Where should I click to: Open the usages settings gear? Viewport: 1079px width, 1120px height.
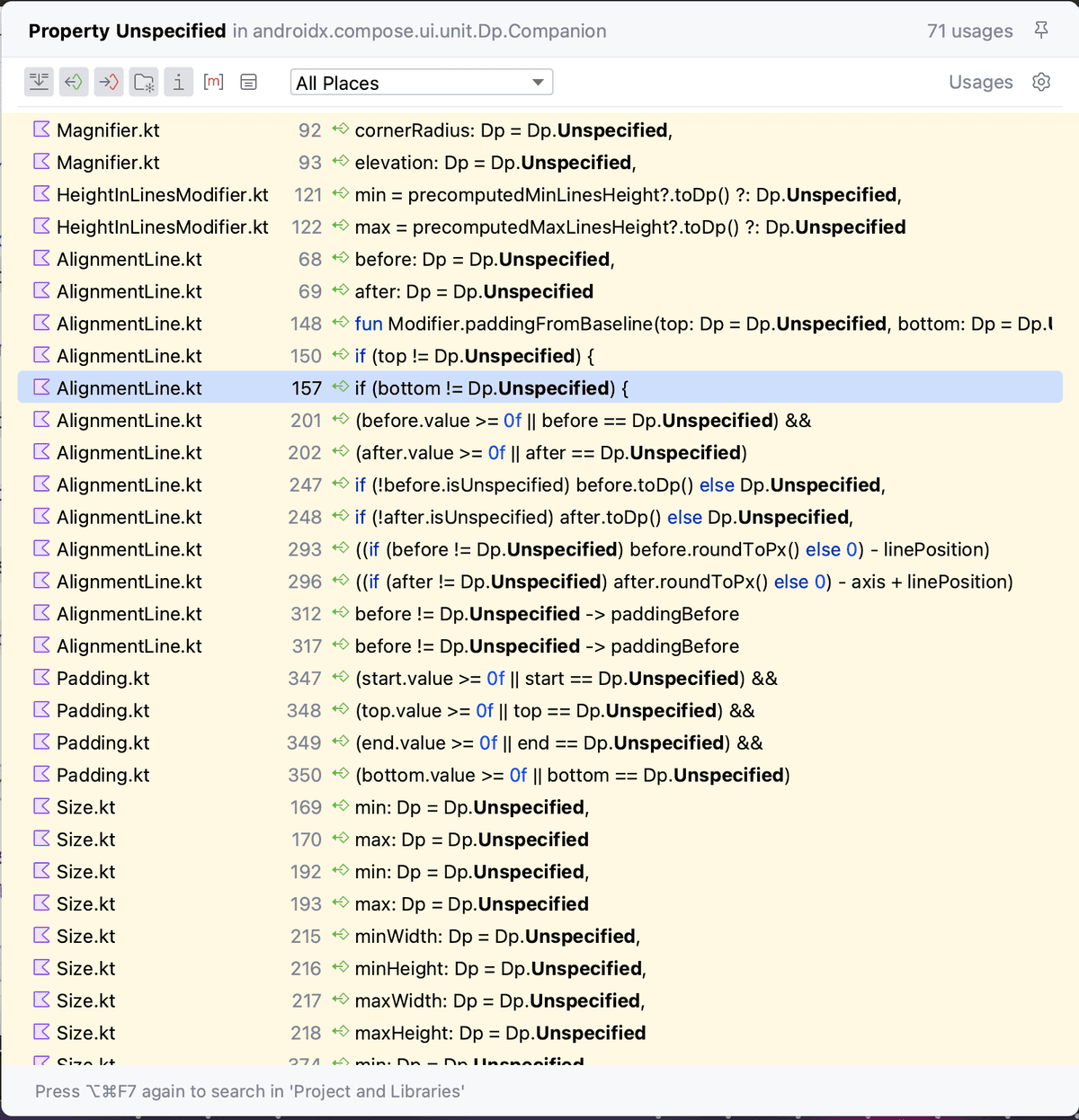point(1041,82)
